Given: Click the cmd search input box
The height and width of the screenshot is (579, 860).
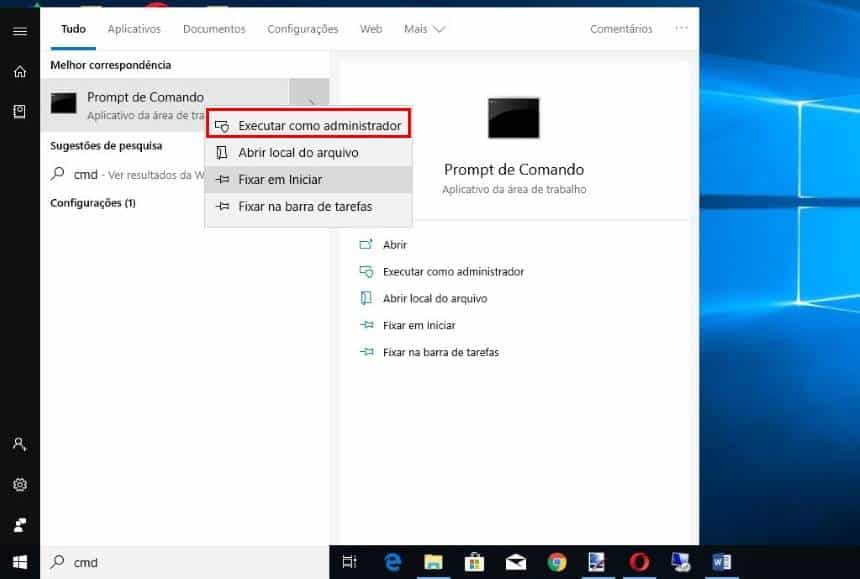Looking at the screenshot, I should [x=185, y=562].
